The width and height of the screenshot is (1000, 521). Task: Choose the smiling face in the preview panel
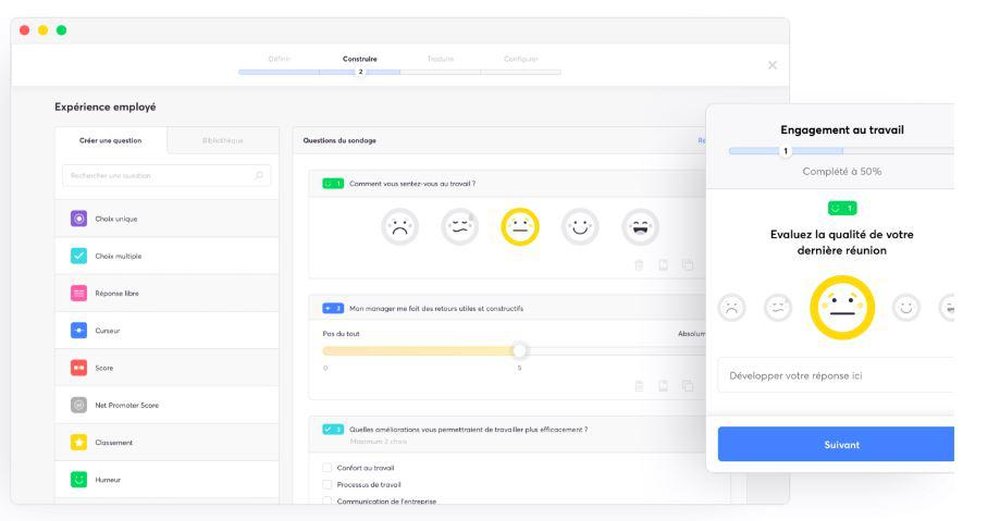[x=906, y=308]
